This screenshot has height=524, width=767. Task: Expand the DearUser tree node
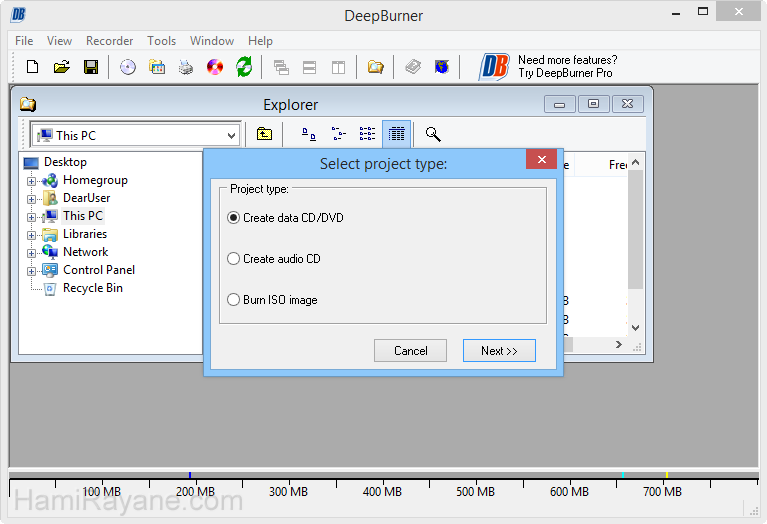pyautogui.click(x=31, y=199)
